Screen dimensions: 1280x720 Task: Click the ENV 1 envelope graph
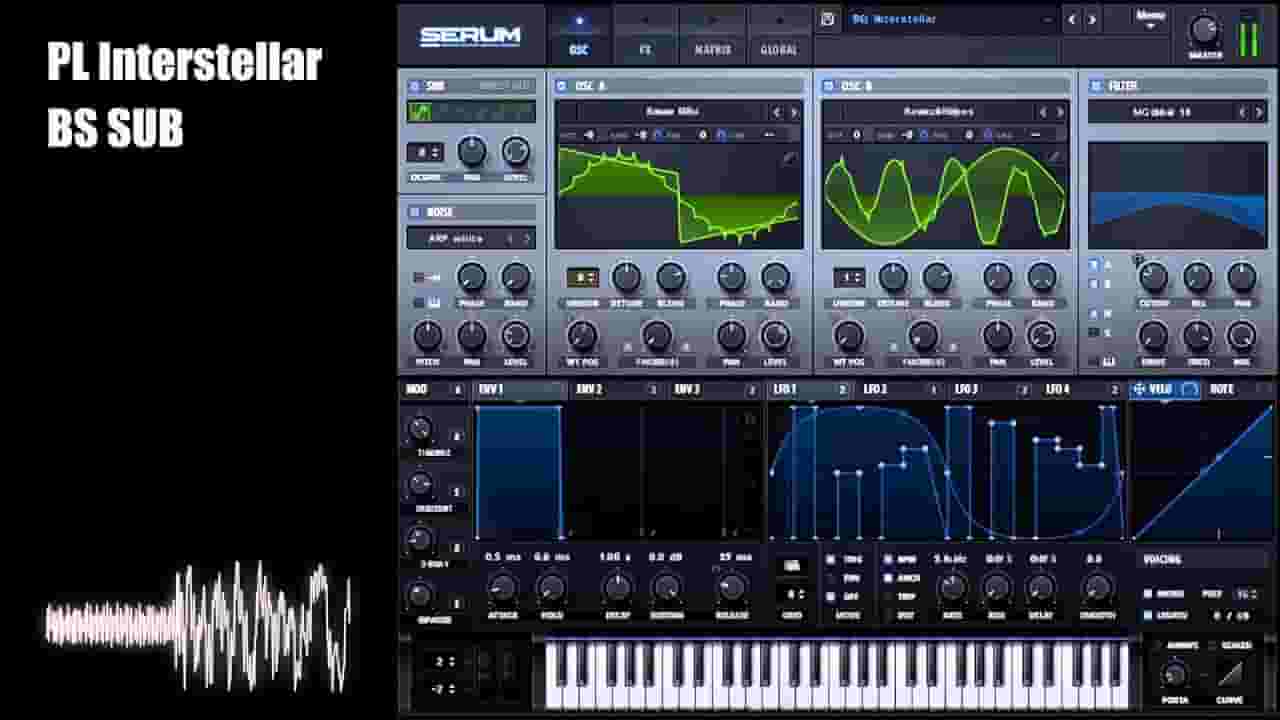point(618,472)
